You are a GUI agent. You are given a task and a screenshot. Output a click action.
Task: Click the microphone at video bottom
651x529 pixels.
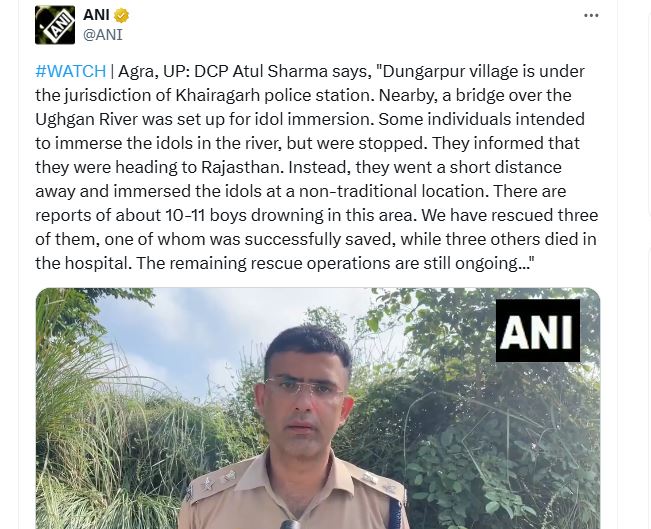coord(291,524)
